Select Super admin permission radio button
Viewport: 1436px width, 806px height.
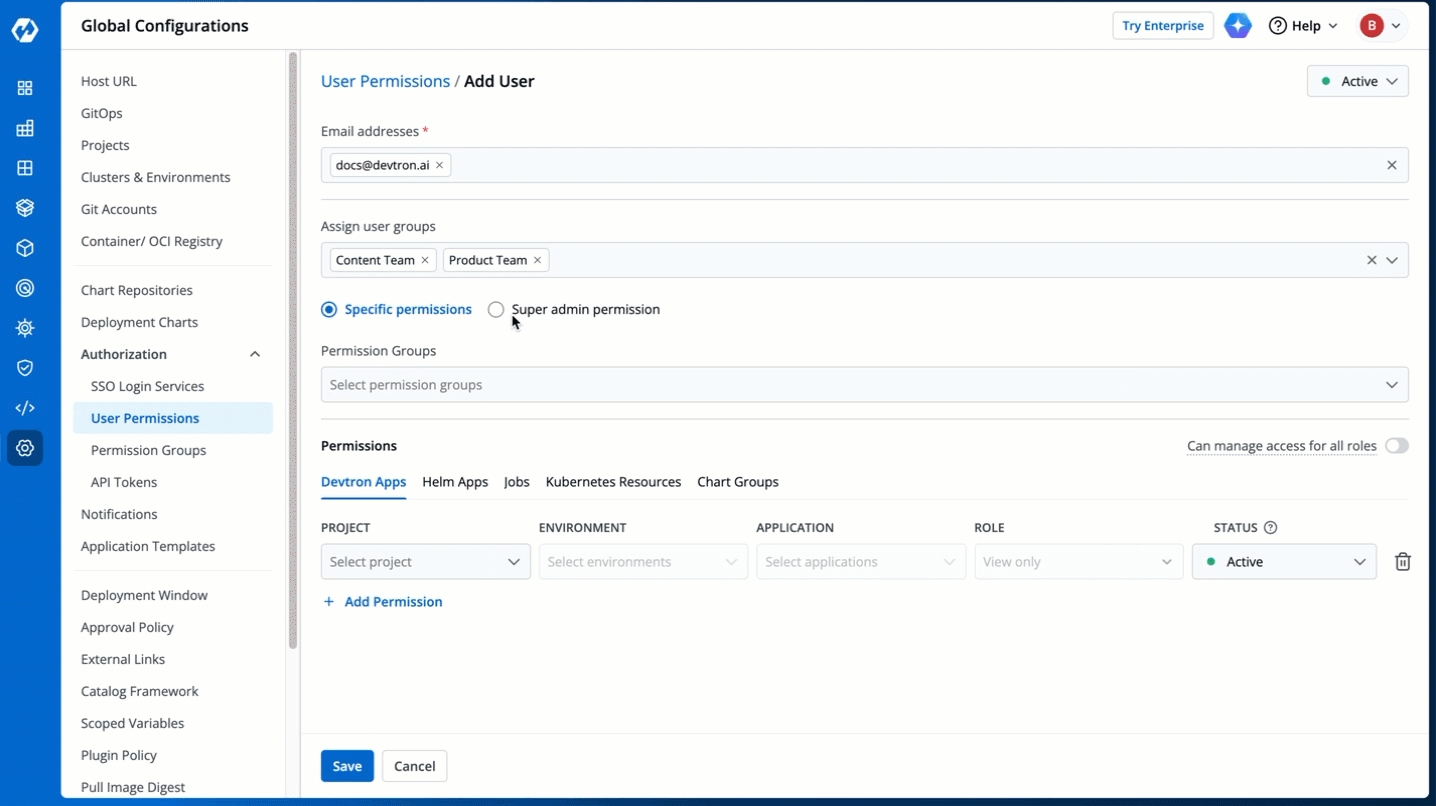pyautogui.click(x=496, y=310)
